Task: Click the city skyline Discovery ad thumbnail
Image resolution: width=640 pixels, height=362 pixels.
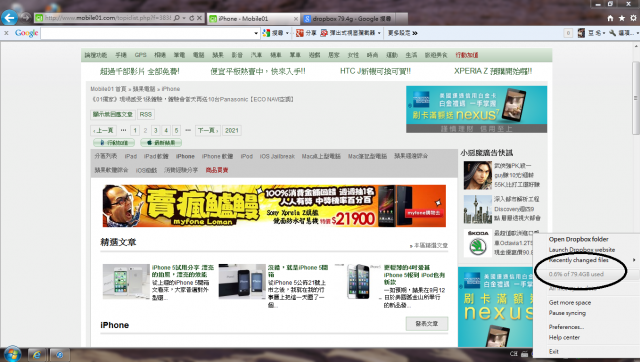Action: (x=478, y=209)
